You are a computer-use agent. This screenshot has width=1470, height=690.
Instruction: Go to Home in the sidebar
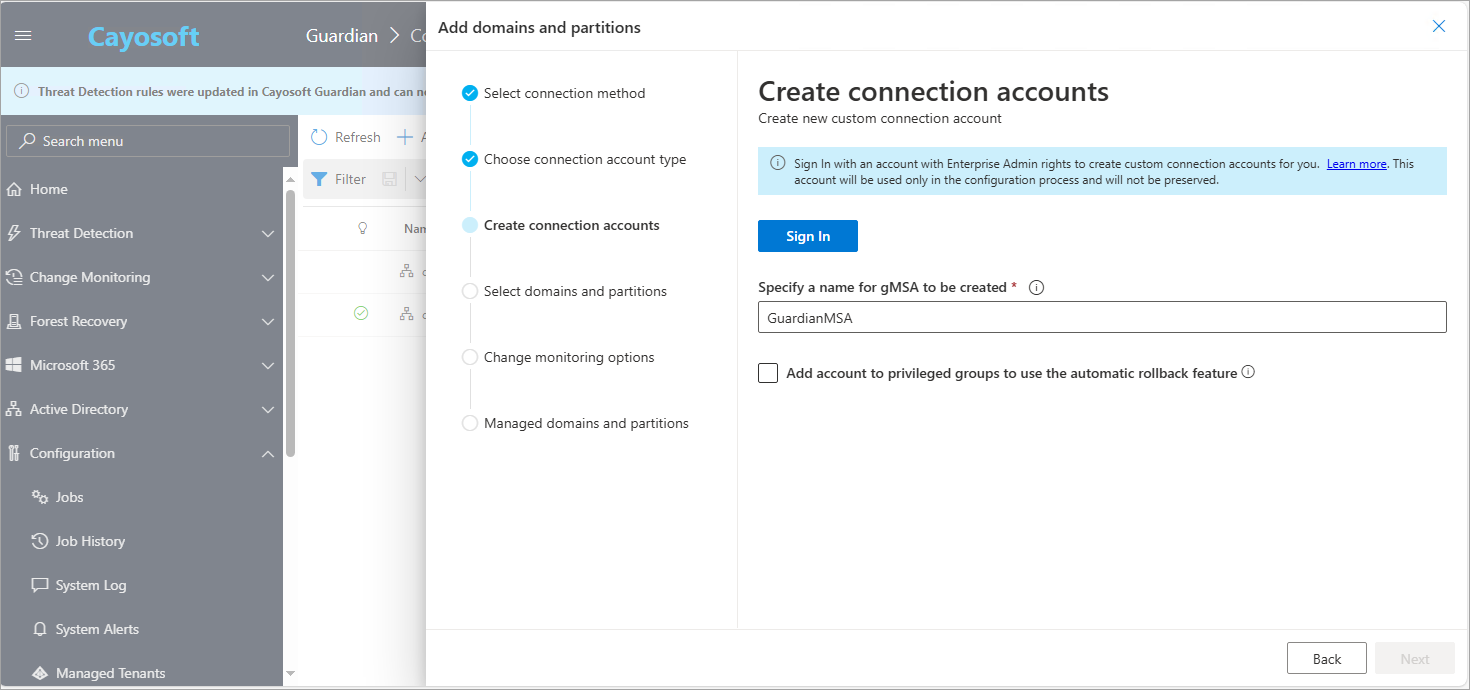[48, 189]
